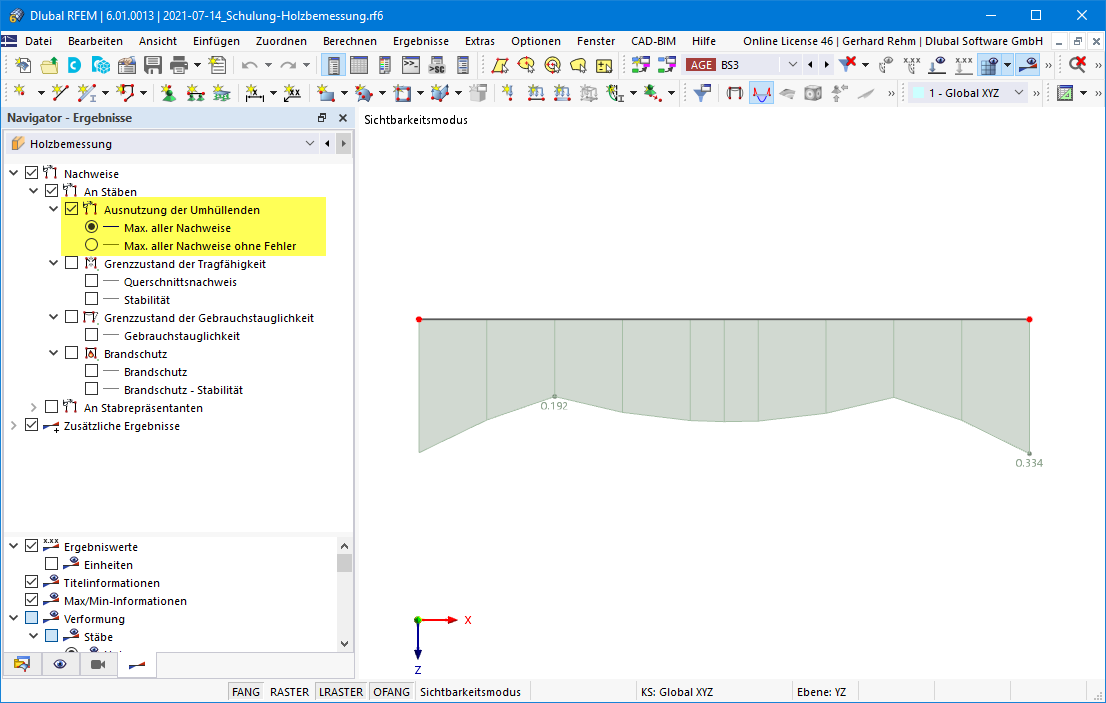Image resolution: width=1106 pixels, height=703 pixels.
Task: Save the model with the floppy disk icon
Action: click(153, 66)
